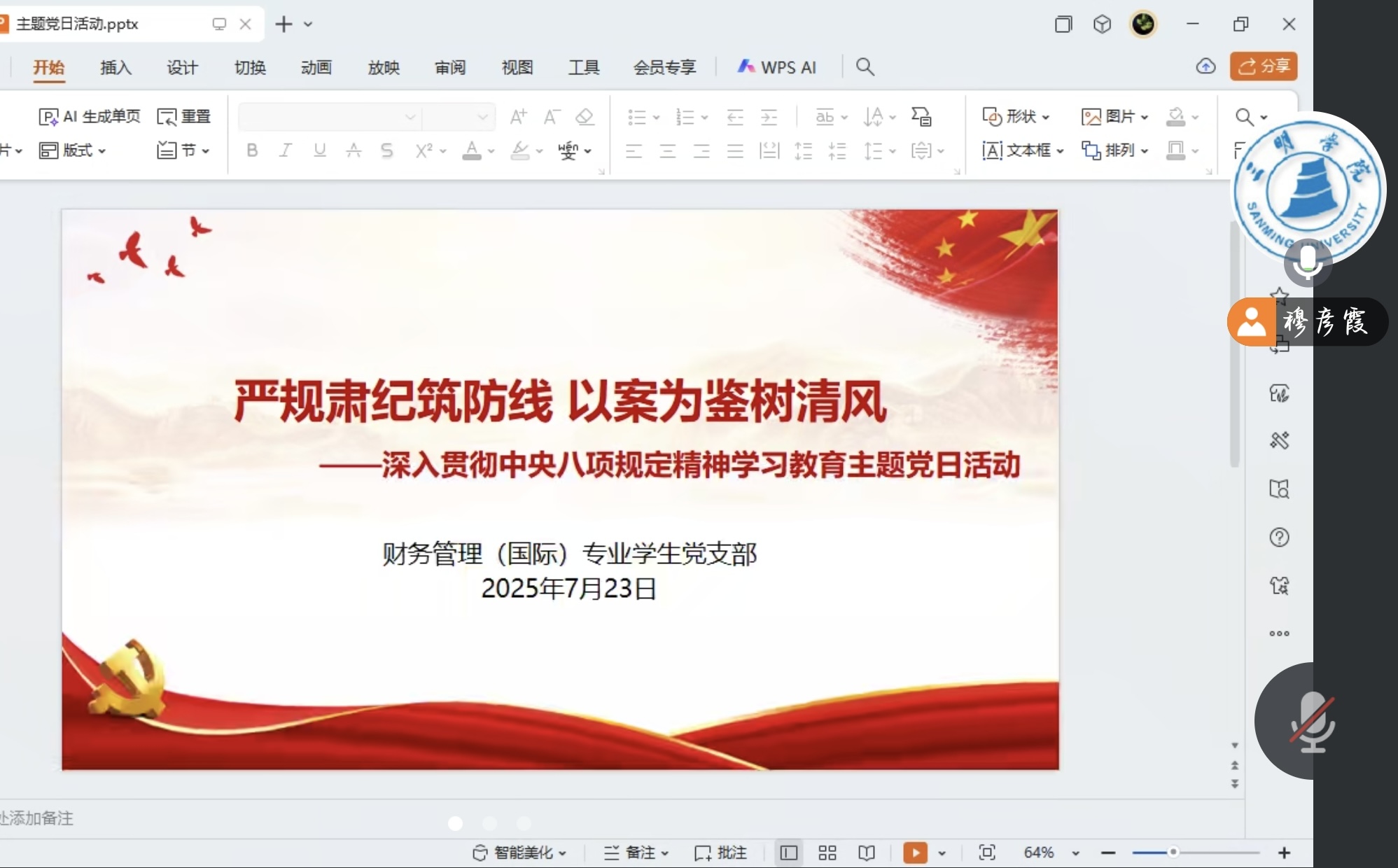The width and height of the screenshot is (1398, 868).
Task: Toggle underline formatting
Action: click(320, 150)
